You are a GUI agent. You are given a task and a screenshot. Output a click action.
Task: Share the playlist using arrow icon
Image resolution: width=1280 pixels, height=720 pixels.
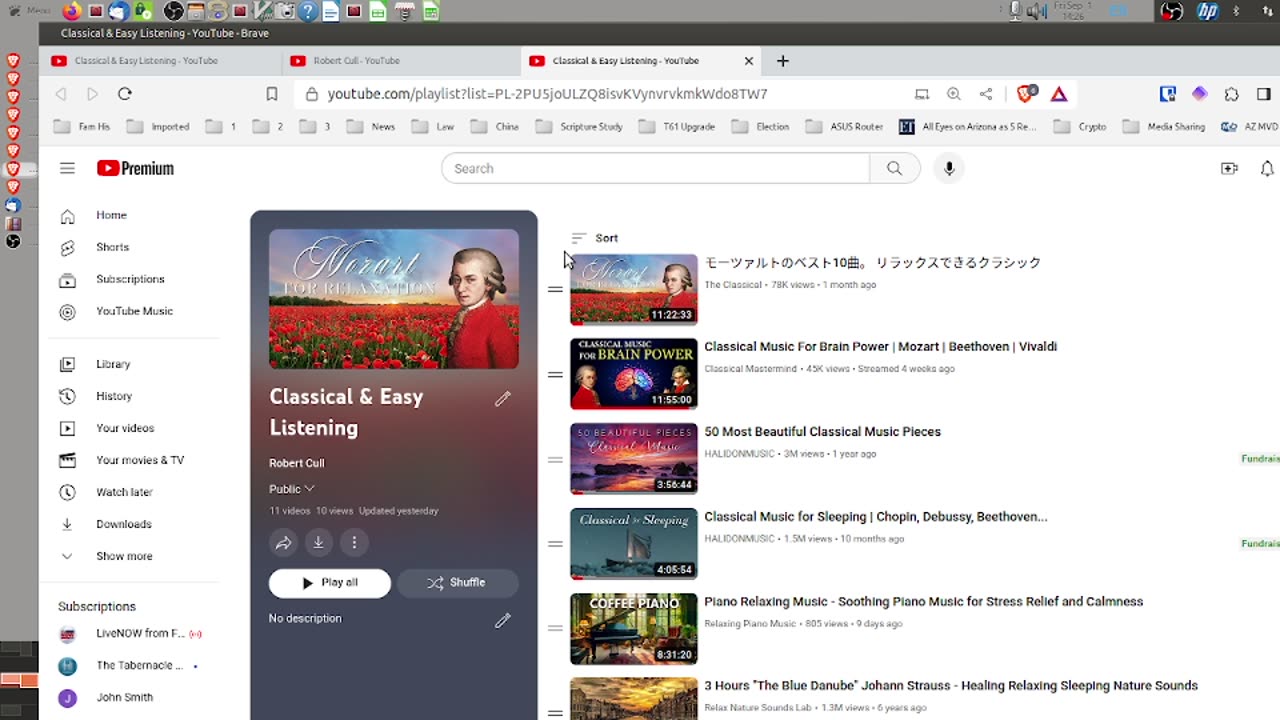(284, 543)
